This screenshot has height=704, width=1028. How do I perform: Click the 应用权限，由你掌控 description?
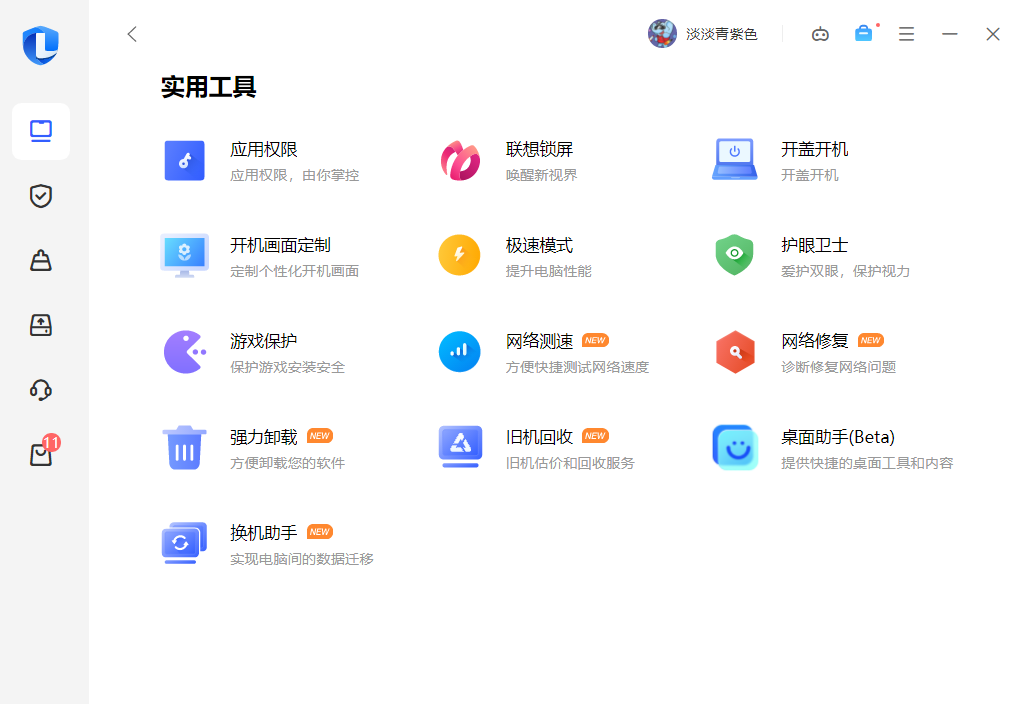click(x=294, y=175)
